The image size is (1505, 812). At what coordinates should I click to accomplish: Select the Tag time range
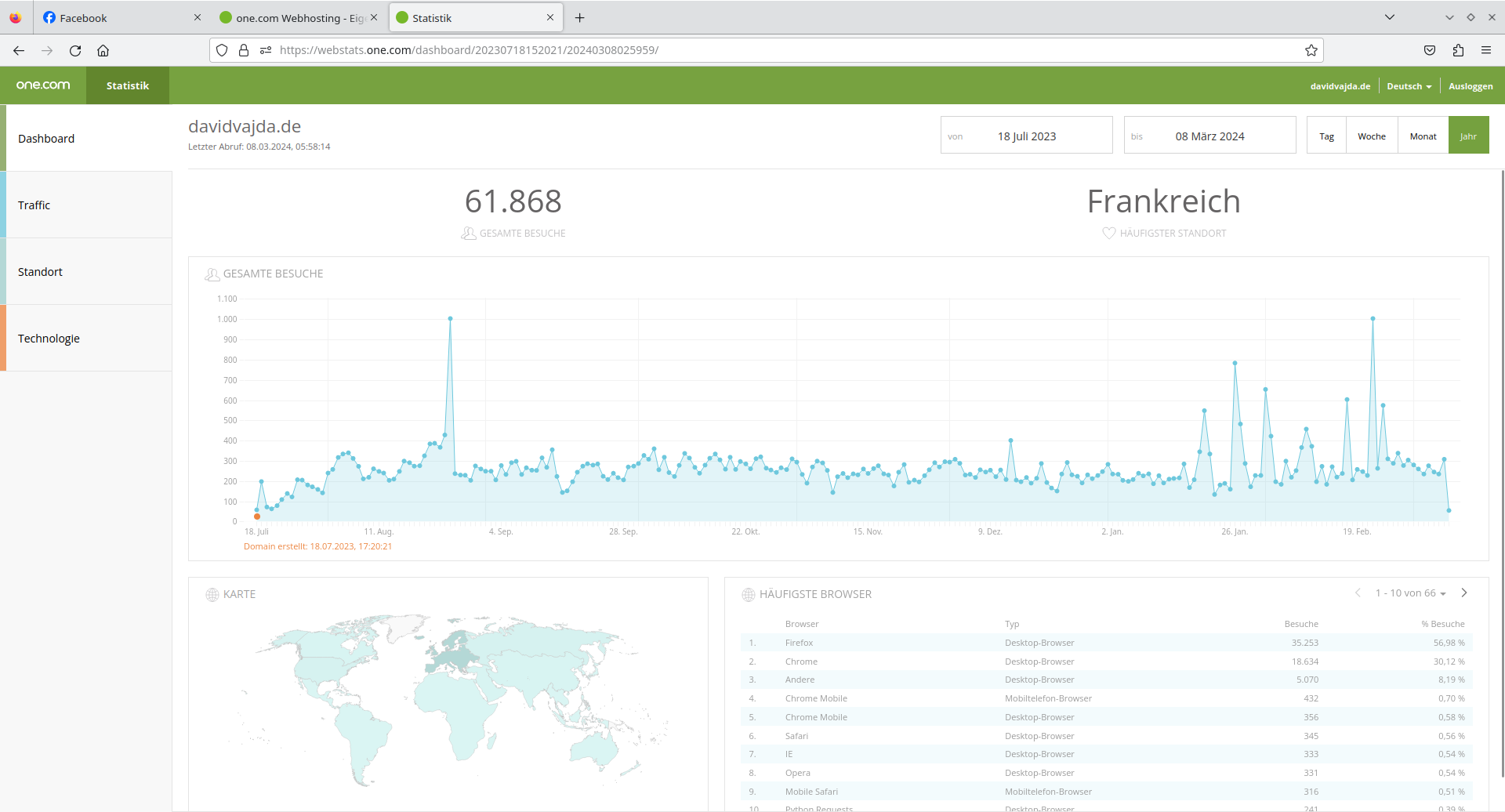[1326, 136]
